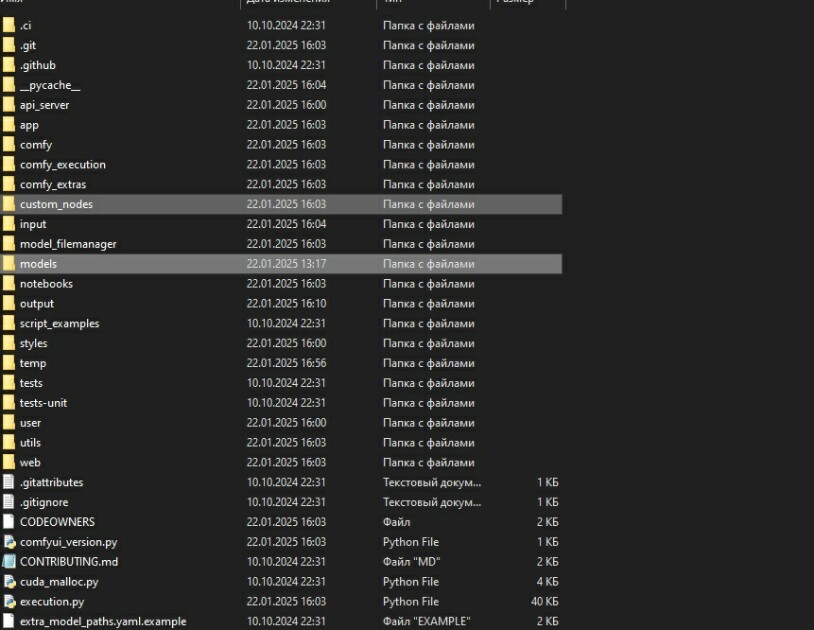The height and width of the screenshot is (630, 814).
Task: Select the models folder name
Action: 38,264
